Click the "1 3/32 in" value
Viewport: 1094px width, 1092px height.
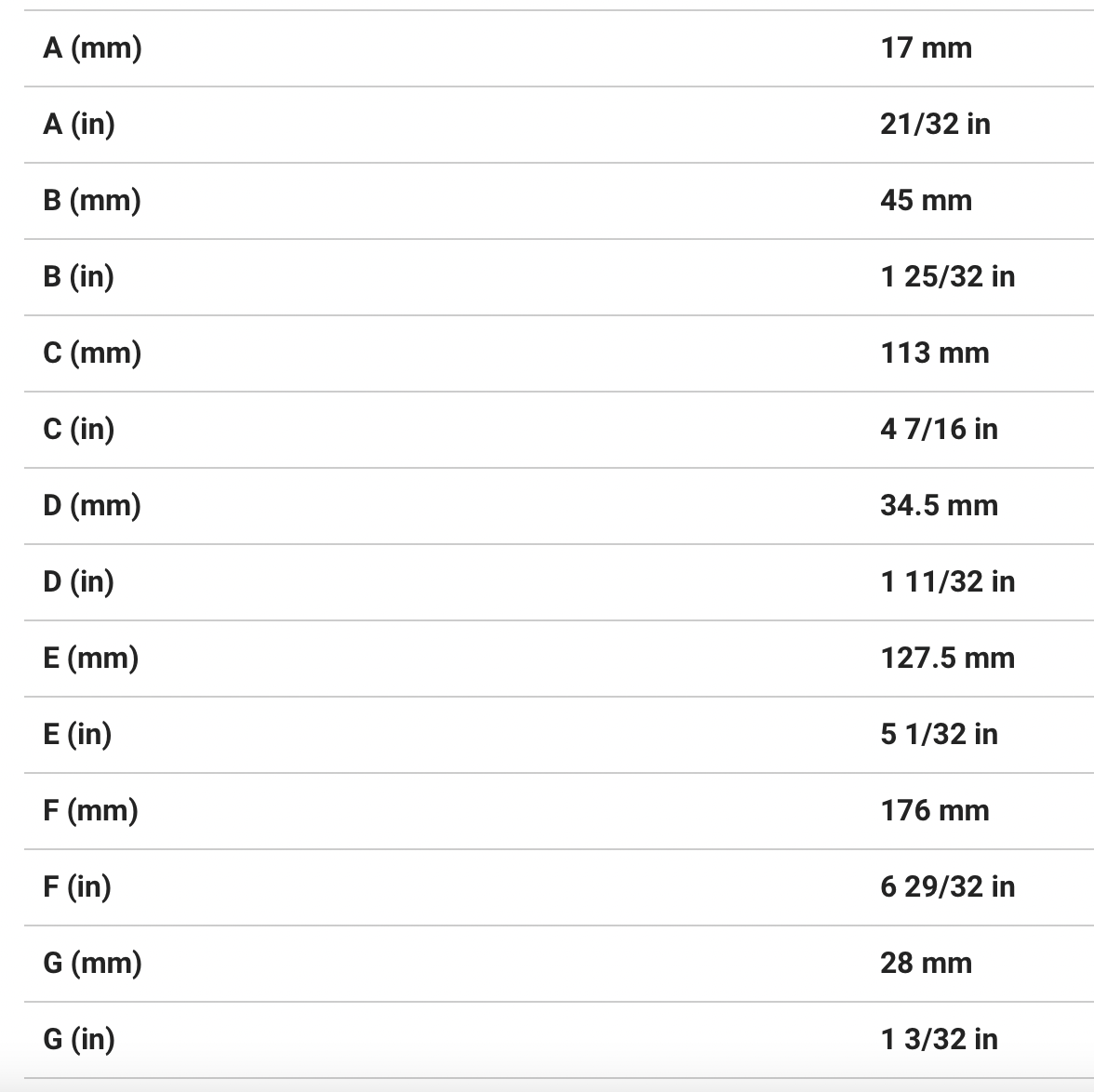939,1039
